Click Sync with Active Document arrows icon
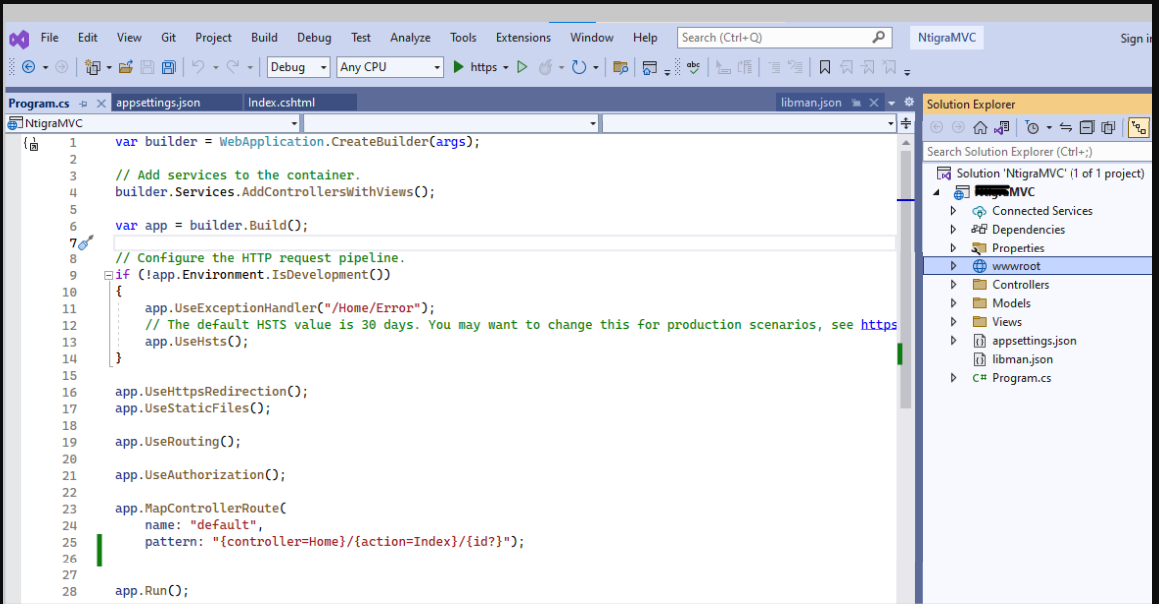 click(x=1066, y=128)
